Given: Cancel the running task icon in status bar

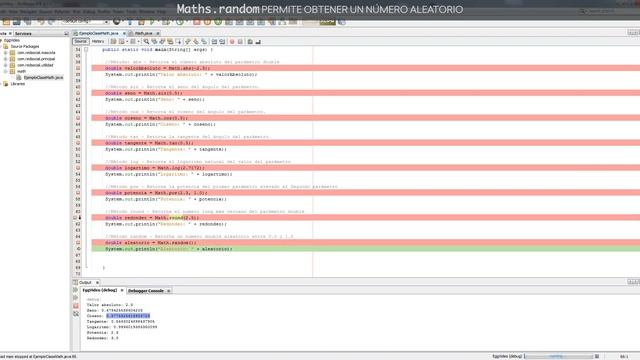Looking at the screenshot, I should [x=597, y=356].
